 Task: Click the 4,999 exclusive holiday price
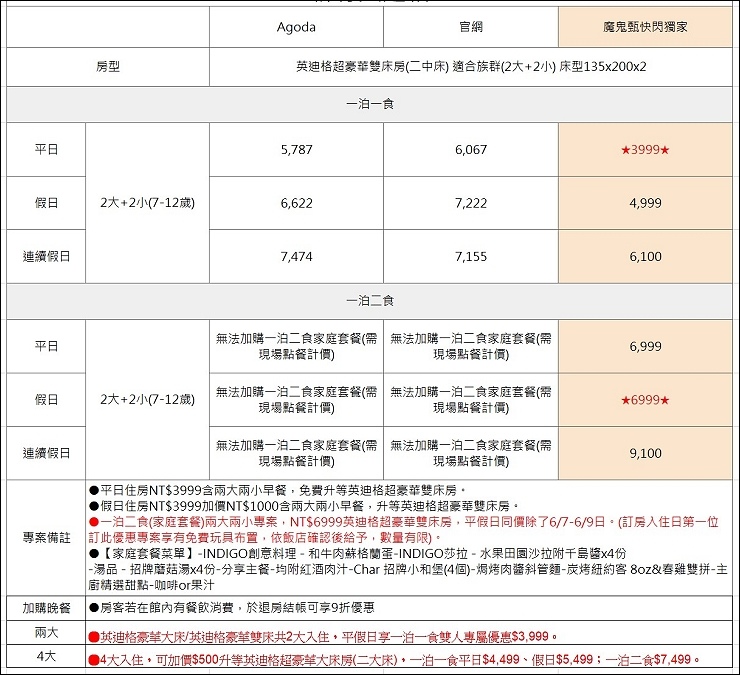pyautogui.click(x=645, y=203)
